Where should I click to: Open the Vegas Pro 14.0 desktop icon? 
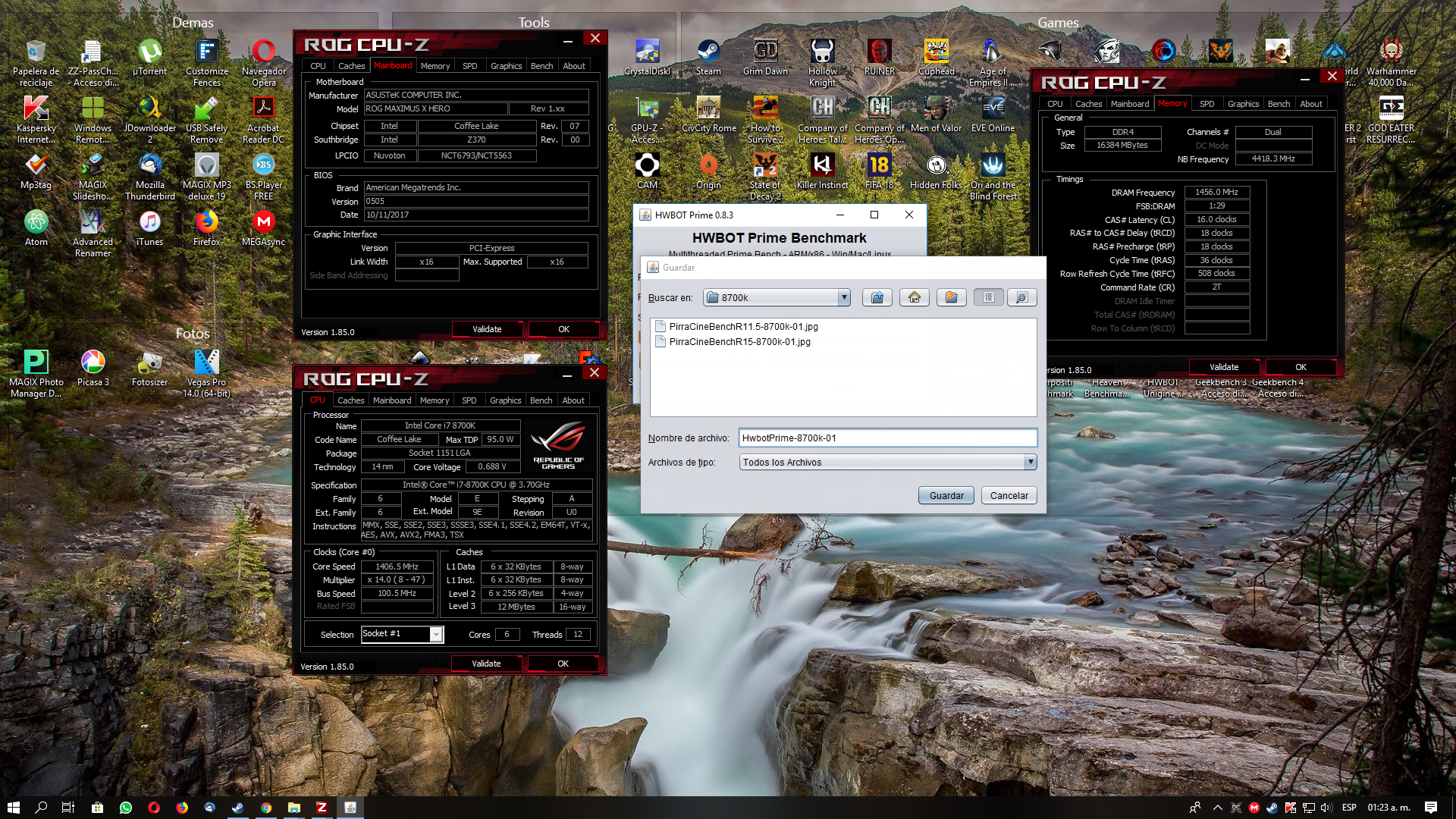tap(206, 374)
